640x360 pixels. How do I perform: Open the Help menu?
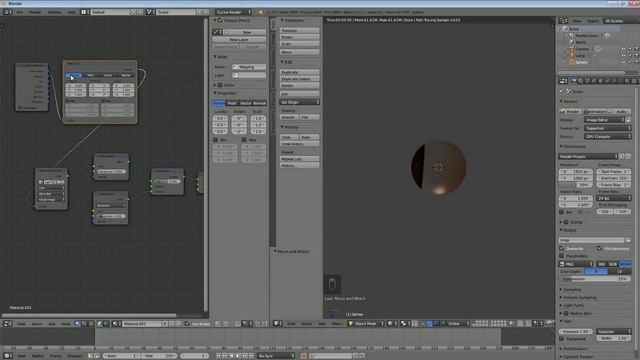[x=71, y=12]
